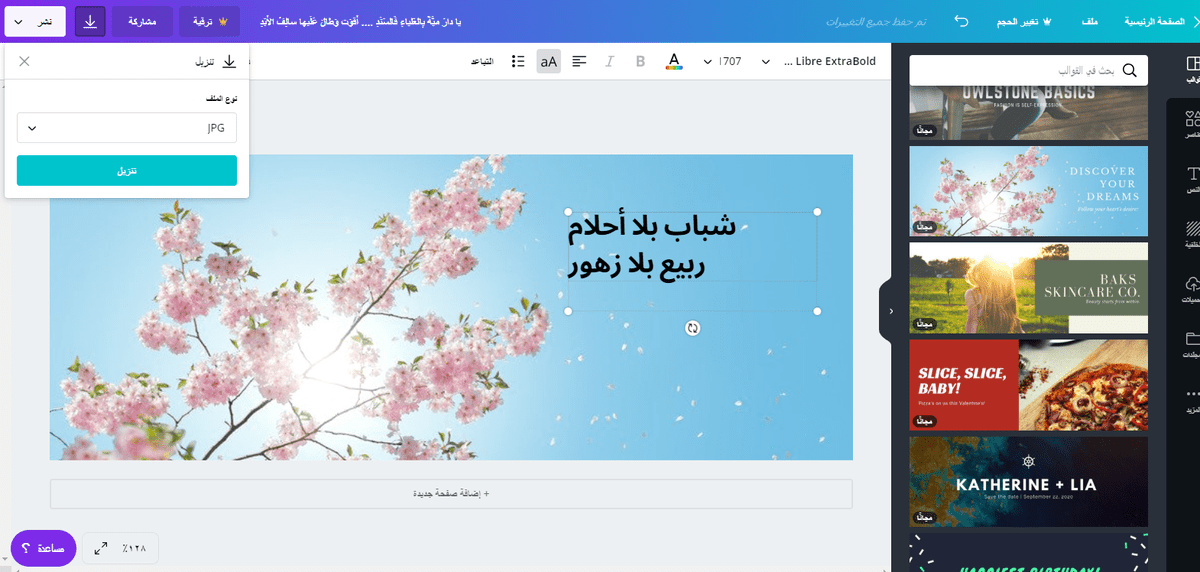1200x572 pixels.
Task: Toggle bold formatting with the B button
Action: (640, 62)
